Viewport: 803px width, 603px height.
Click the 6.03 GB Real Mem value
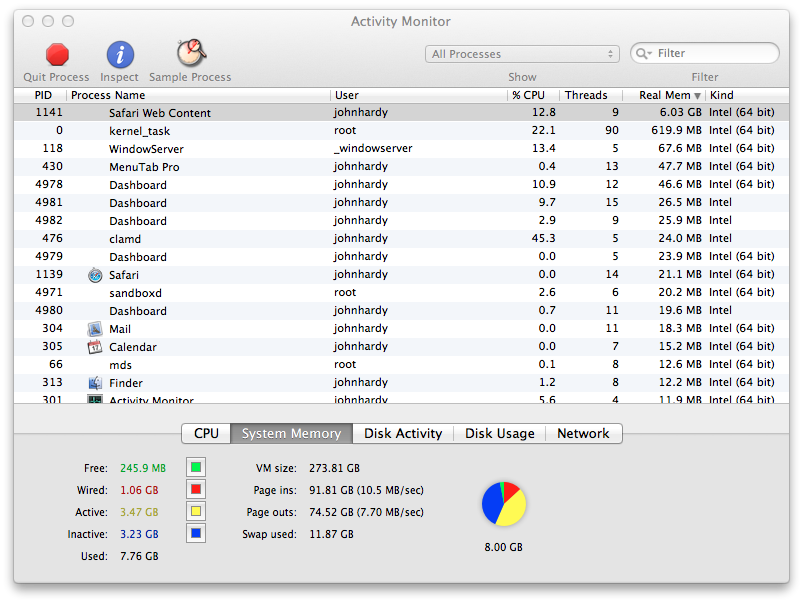pos(681,112)
